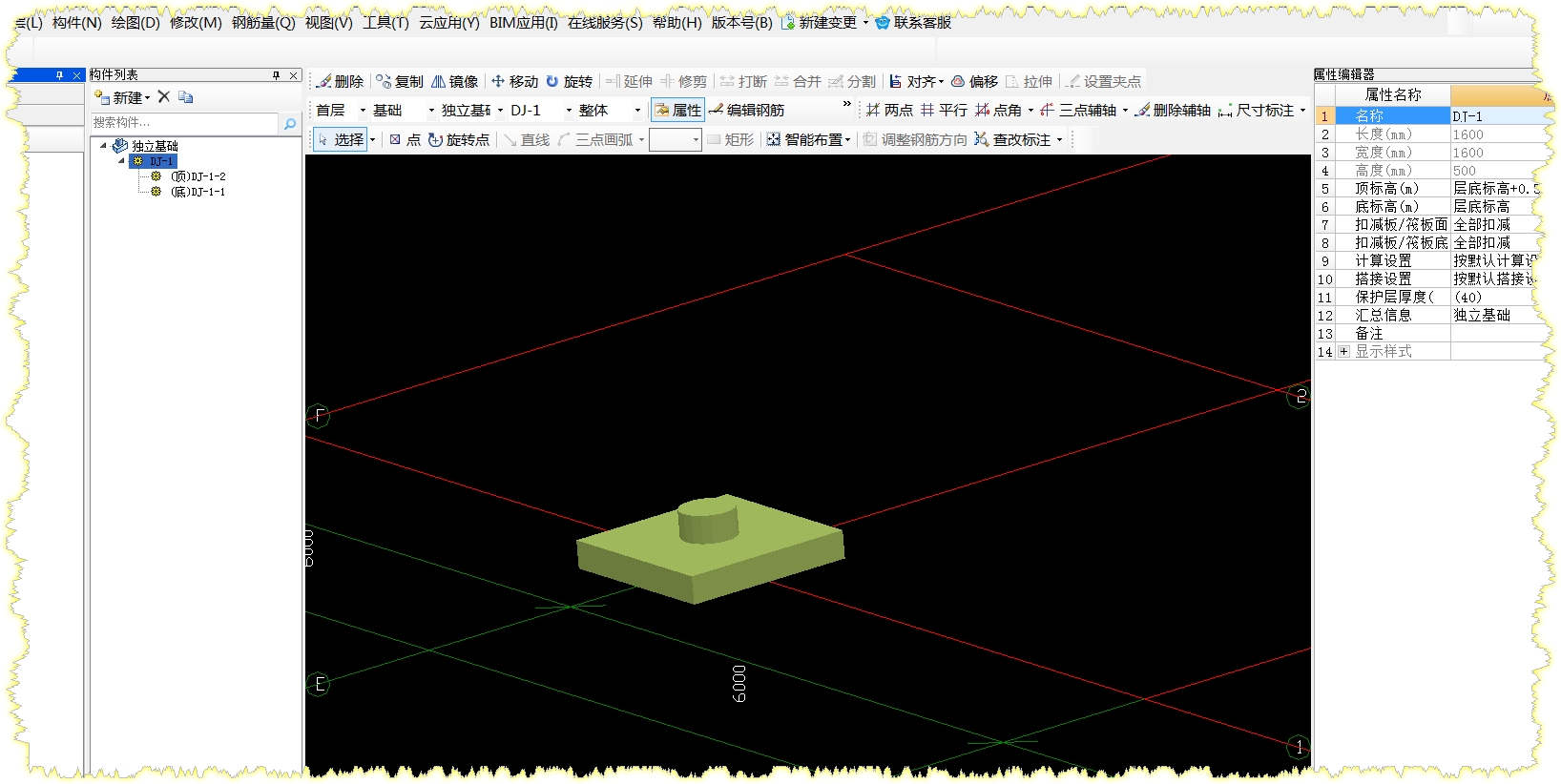Click 删除辅轴 delete auxiliary axis
Viewport: 1561px width, 784px height.
pyautogui.click(x=1173, y=111)
